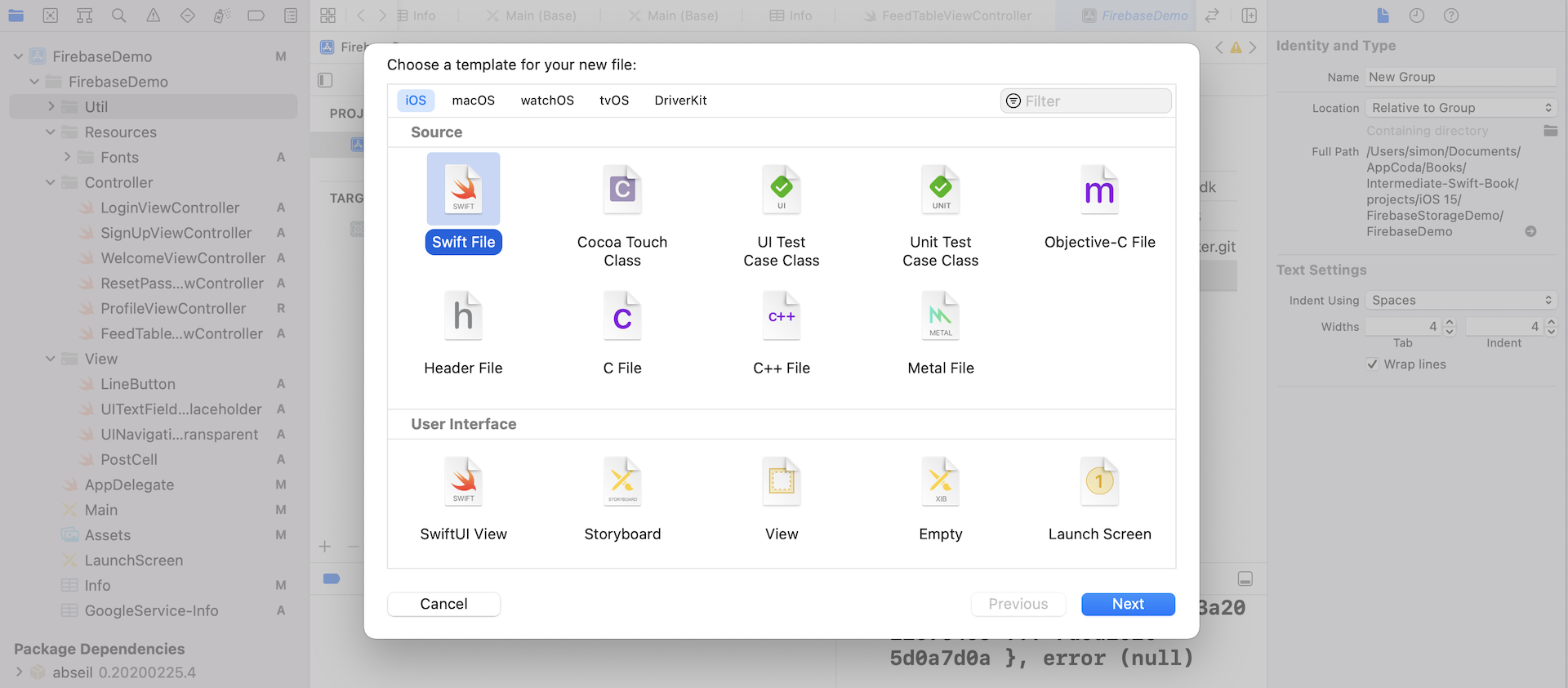
Task: Pick the Metal File template icon
Action: pos(940,316)
